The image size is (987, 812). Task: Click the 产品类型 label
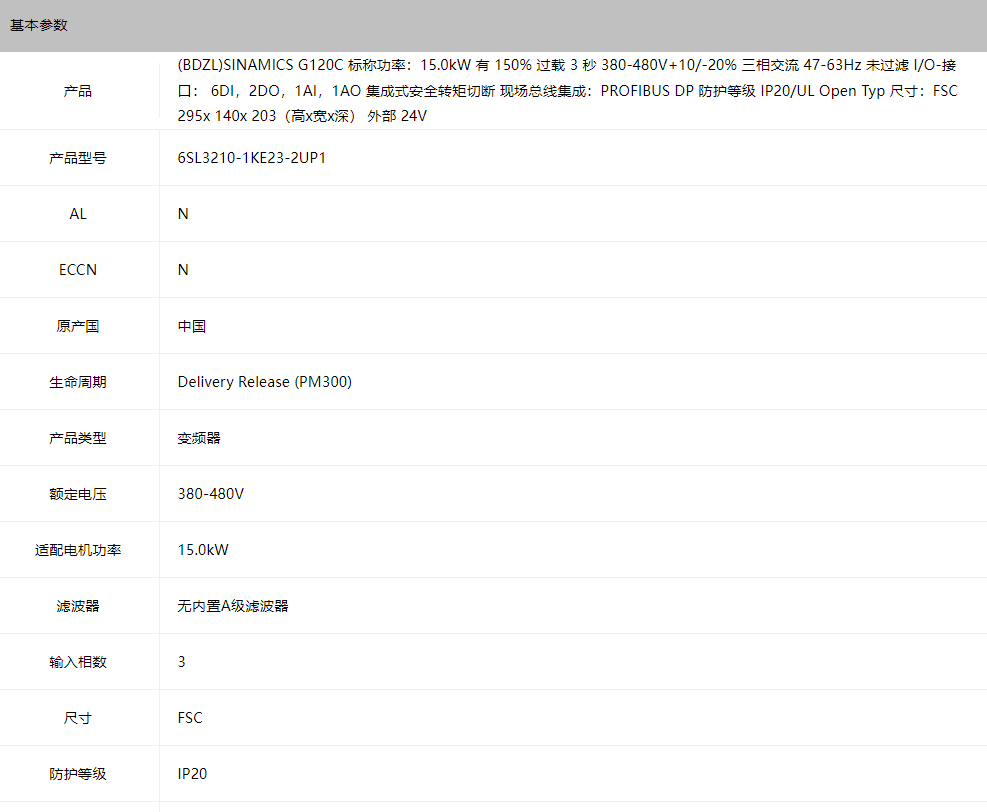[78, 438]
